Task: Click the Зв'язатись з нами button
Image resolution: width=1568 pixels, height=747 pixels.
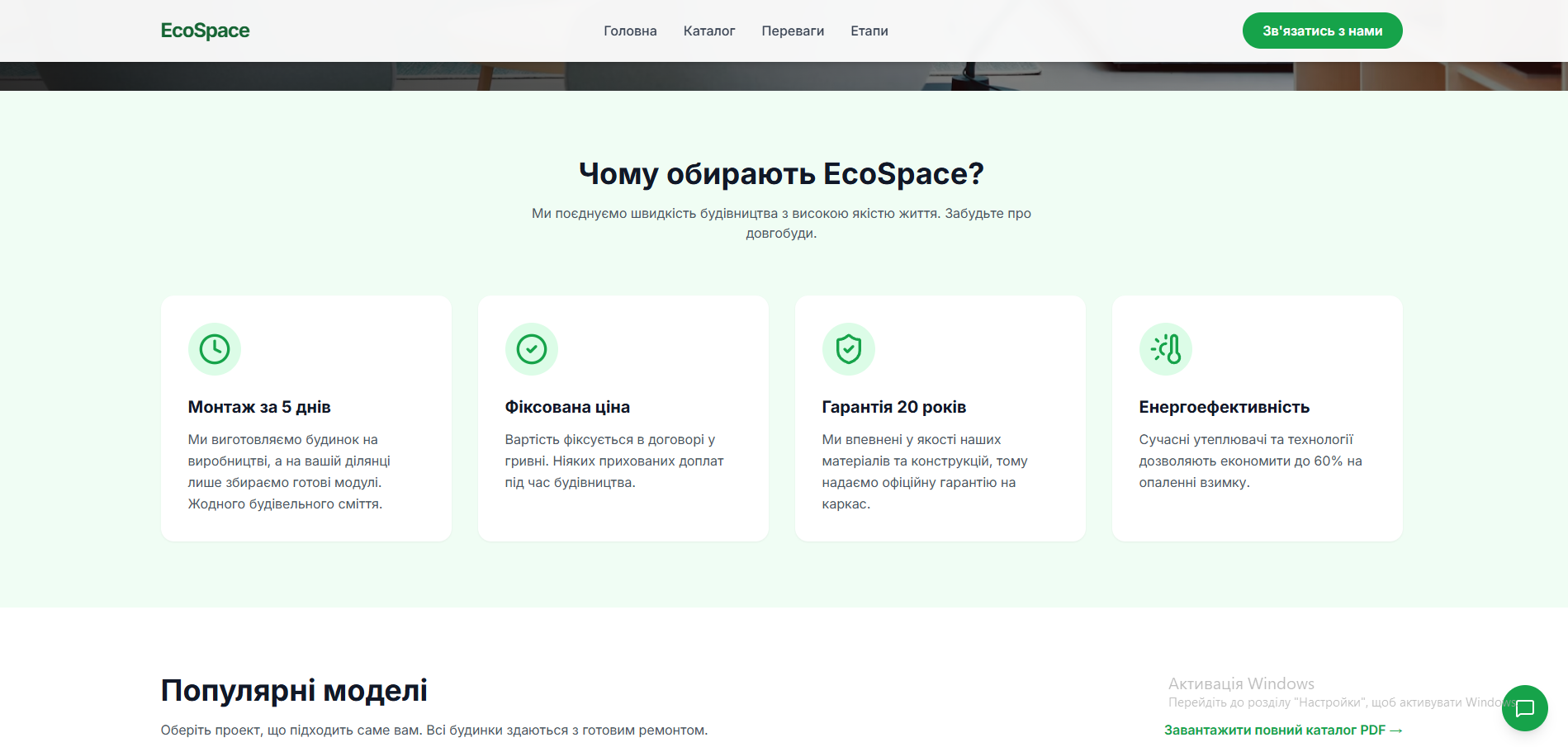Action: pyautogui.click(x=1322, y=31)
